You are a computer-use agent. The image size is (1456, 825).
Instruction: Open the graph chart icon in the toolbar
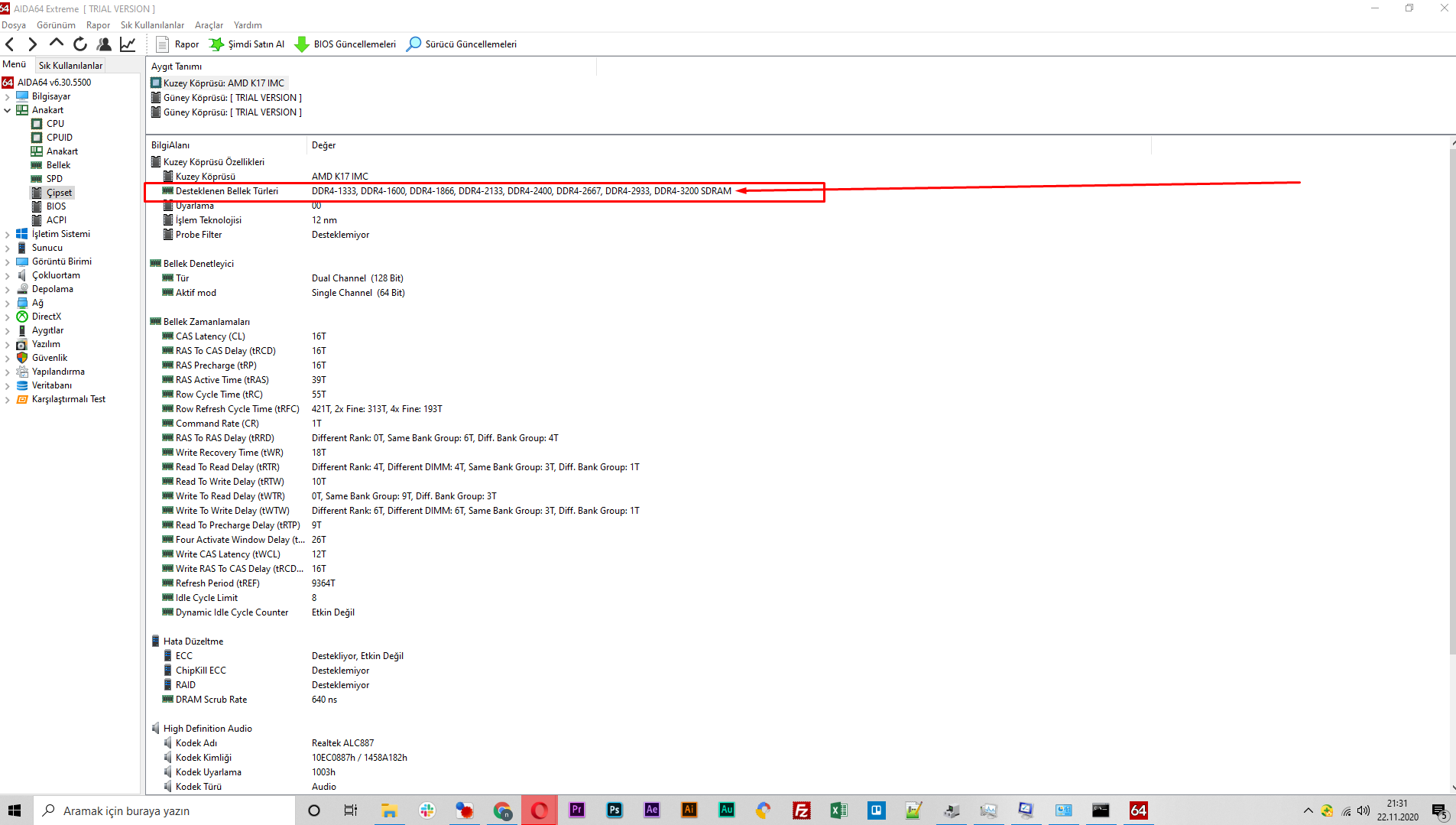[x=128, y=44]
